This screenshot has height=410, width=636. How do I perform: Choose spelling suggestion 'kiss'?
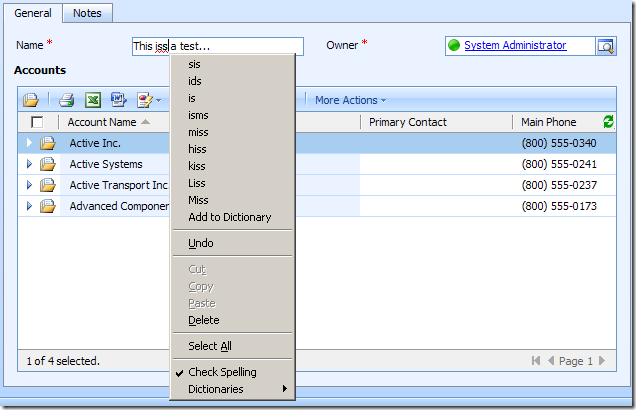click(x=233, y=166)
